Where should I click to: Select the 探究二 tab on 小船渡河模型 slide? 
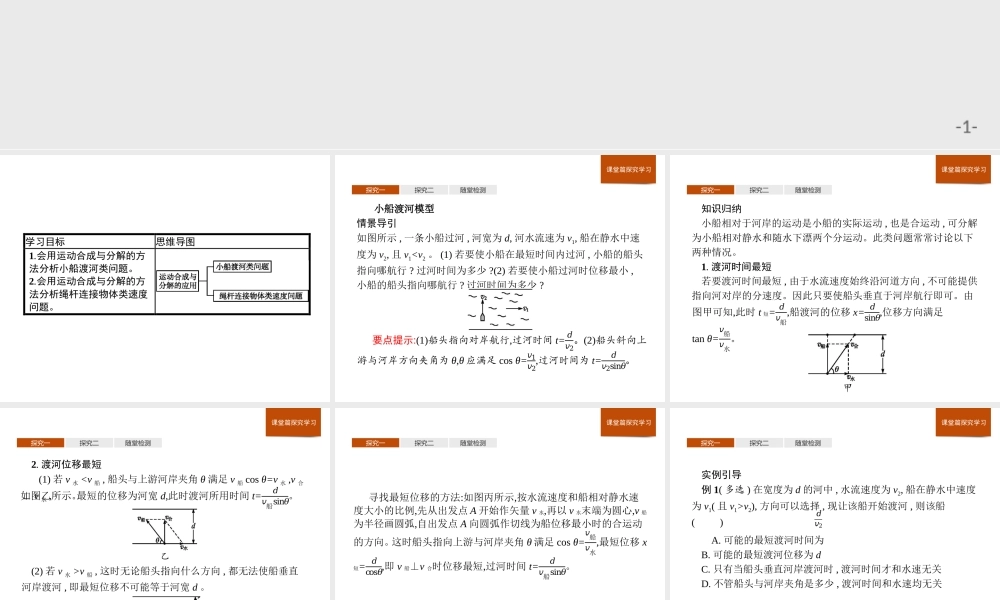coord(425,189)
